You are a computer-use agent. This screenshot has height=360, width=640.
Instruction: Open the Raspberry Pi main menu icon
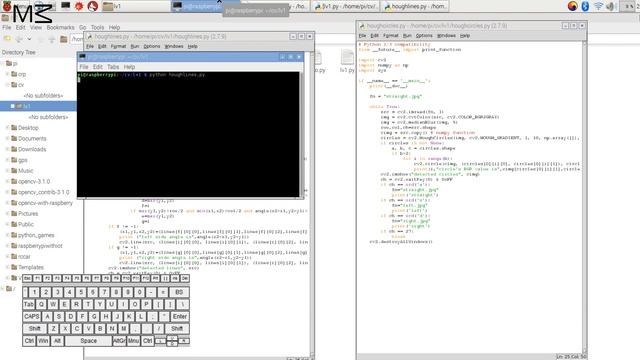[x=7, y=6]
